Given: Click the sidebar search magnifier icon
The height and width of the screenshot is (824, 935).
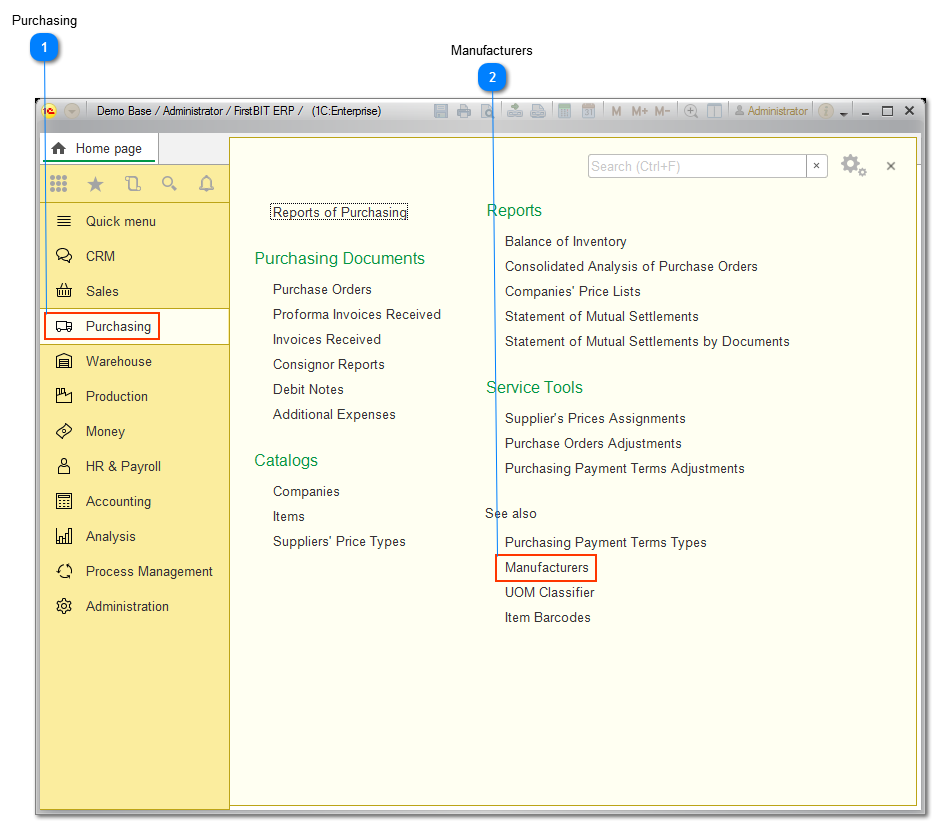Looking at the screenshot, I should click(169, 183).
